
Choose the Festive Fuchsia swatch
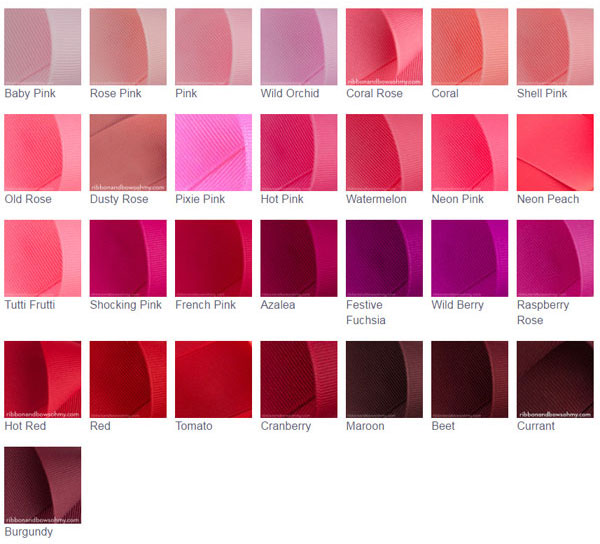pyautogui.click(x=384, y=258)
